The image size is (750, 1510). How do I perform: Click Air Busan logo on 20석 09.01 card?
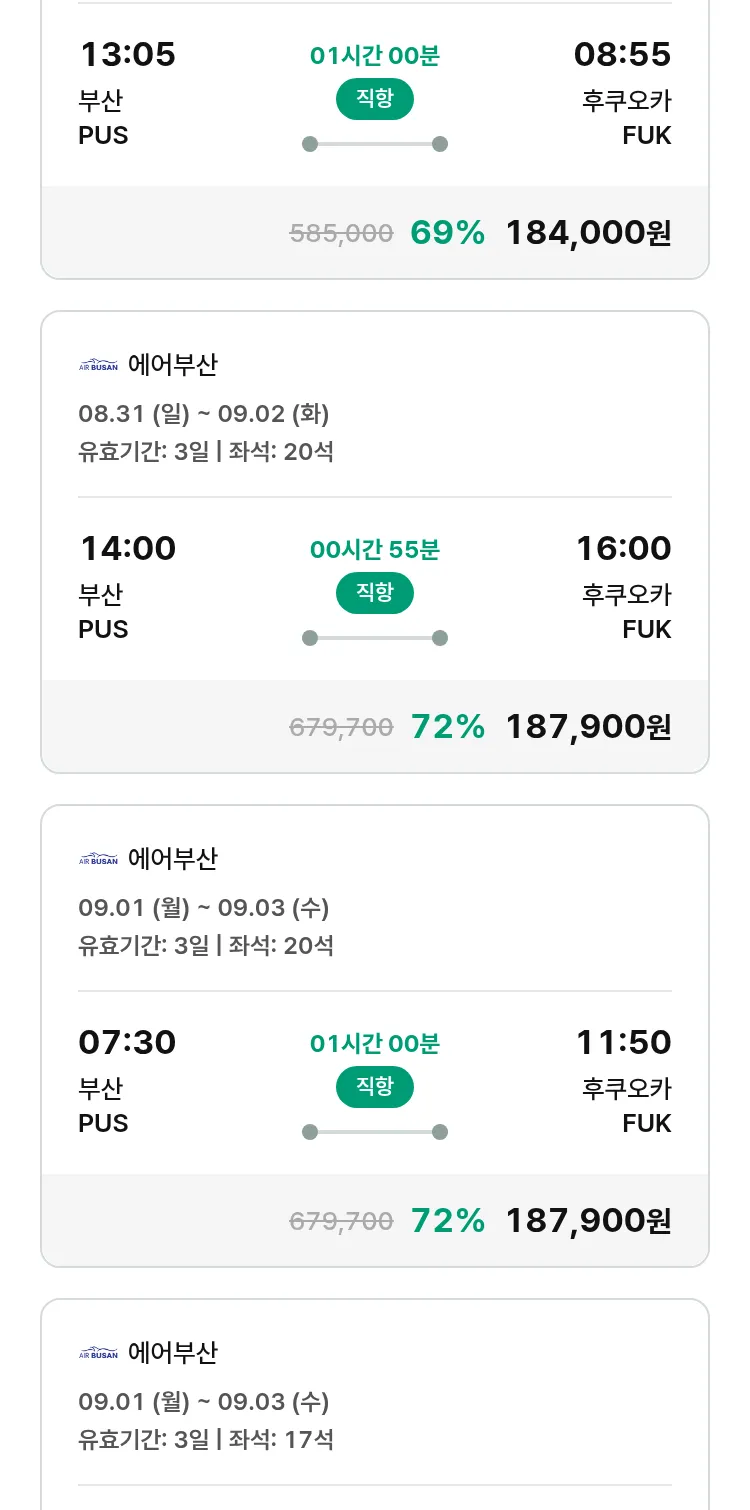pyautogui.click(x=98, y=859)
